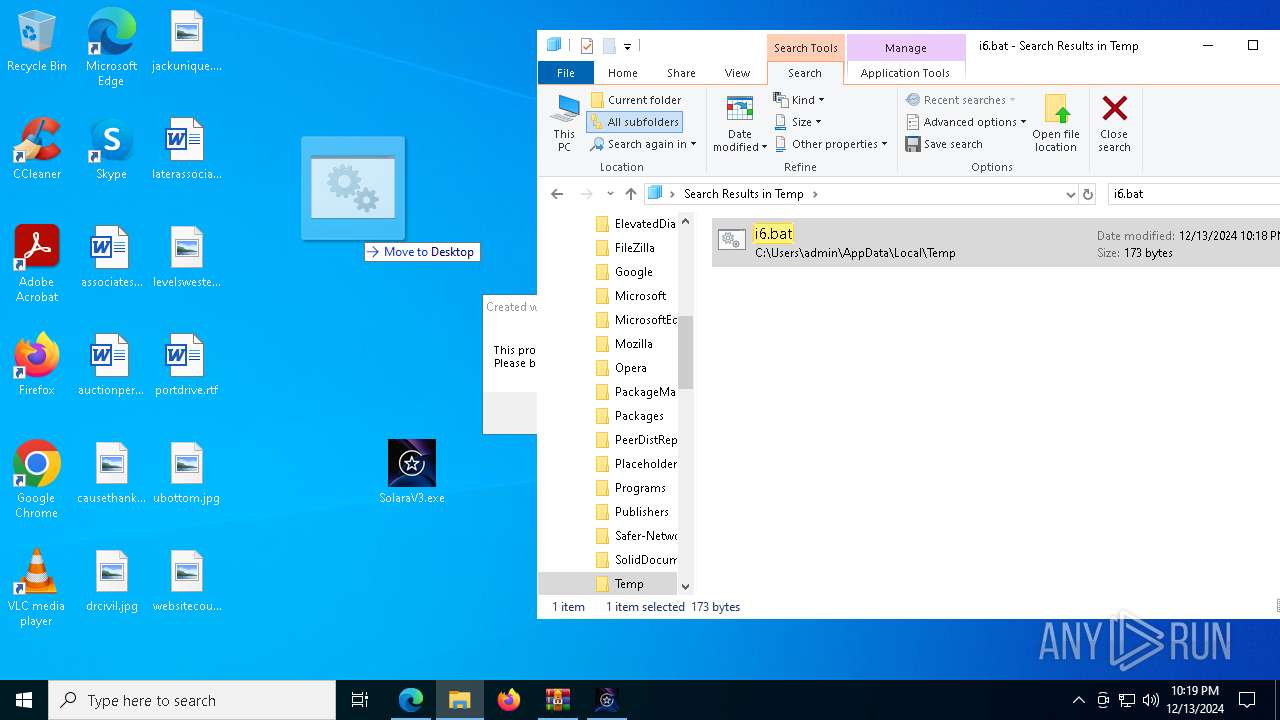
Task: Select ubottom.jpg file on desktop
Action: (187, 474)
